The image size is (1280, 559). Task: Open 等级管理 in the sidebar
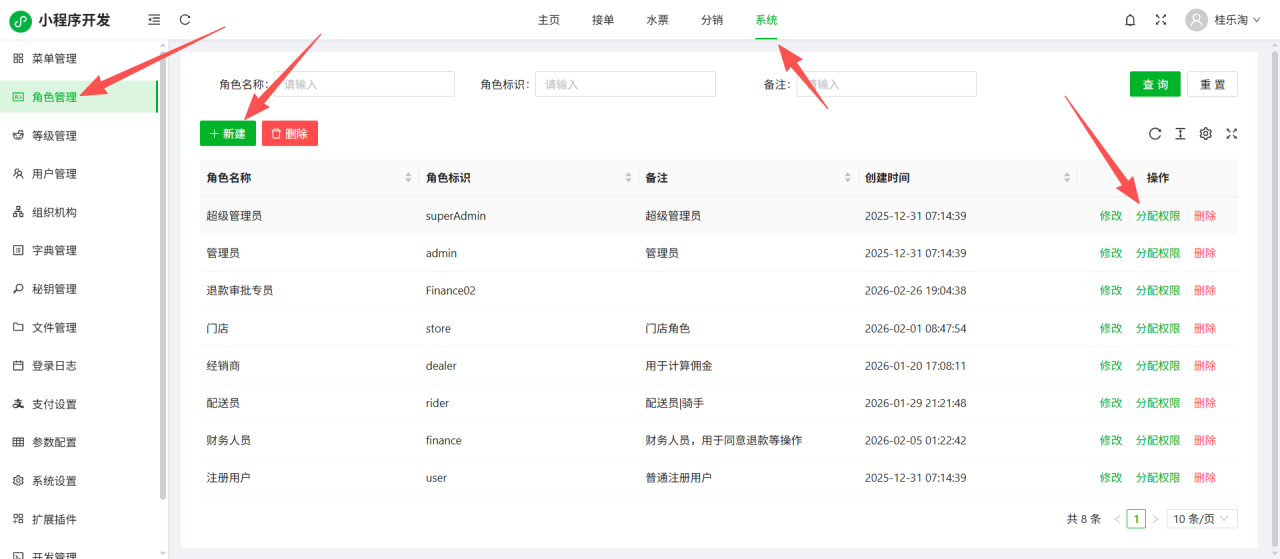[x=54, y=136]
